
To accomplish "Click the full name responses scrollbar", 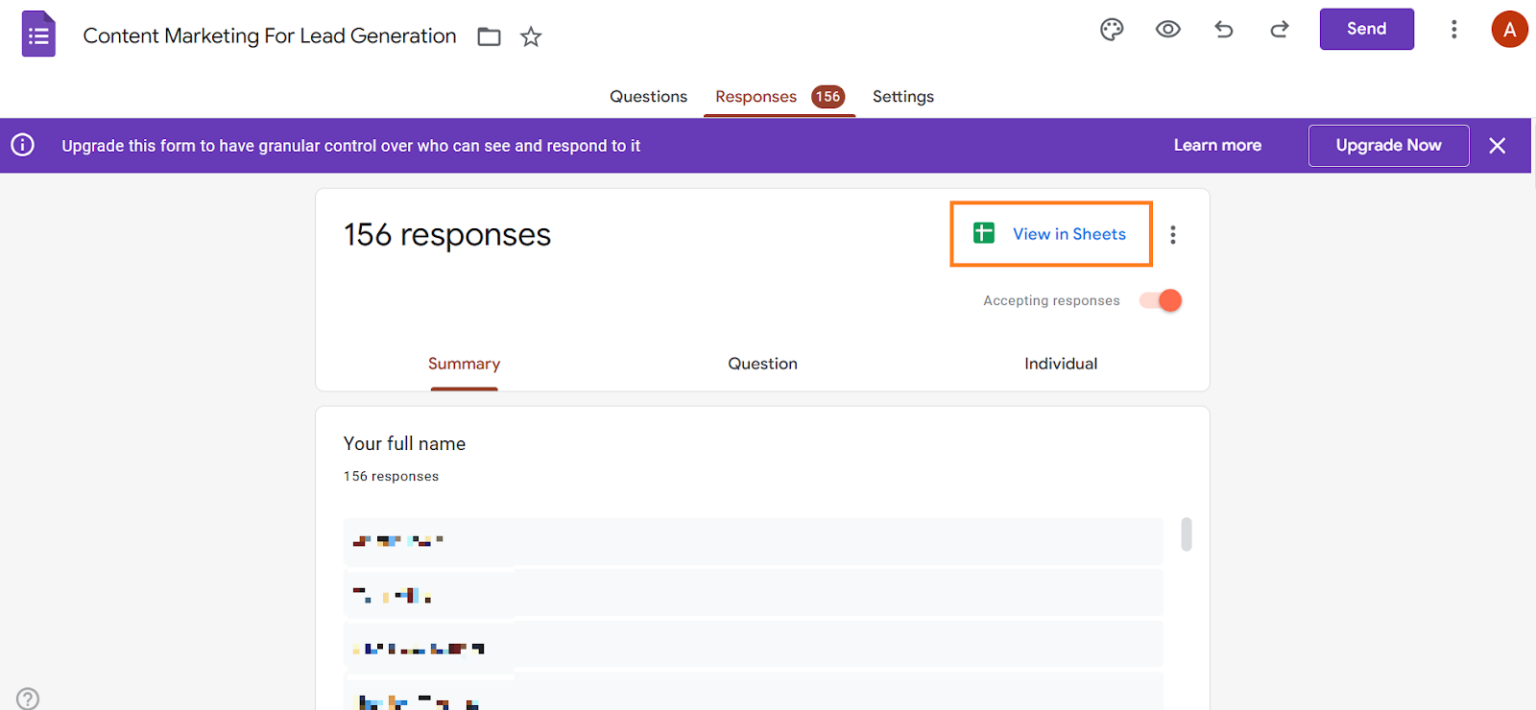I will click(x=1187, y=534).
